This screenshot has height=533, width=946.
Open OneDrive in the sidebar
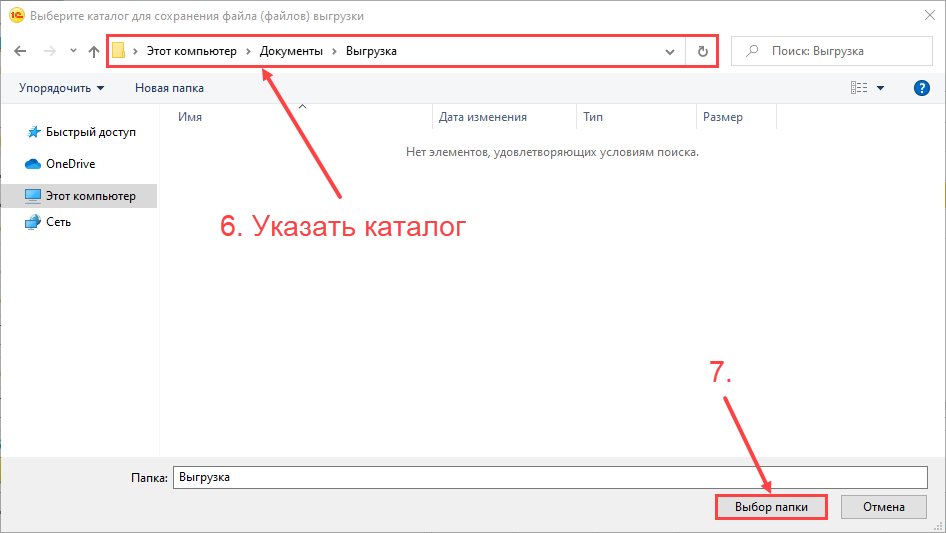coord(71,164)
